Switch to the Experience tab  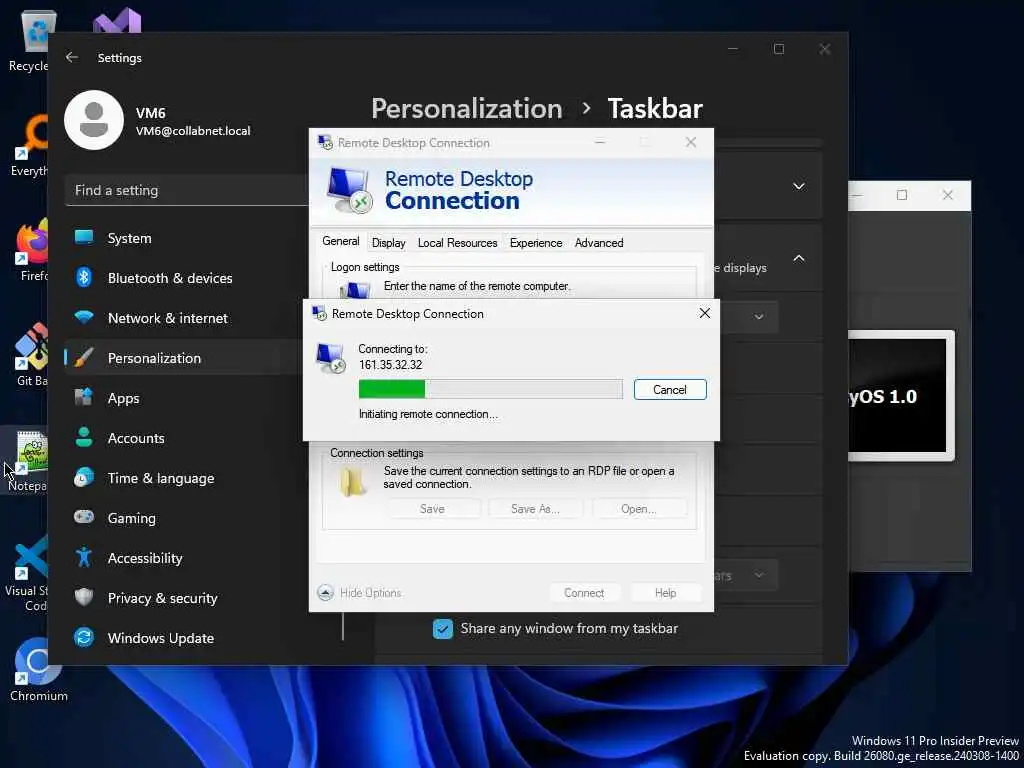(536, 243)
